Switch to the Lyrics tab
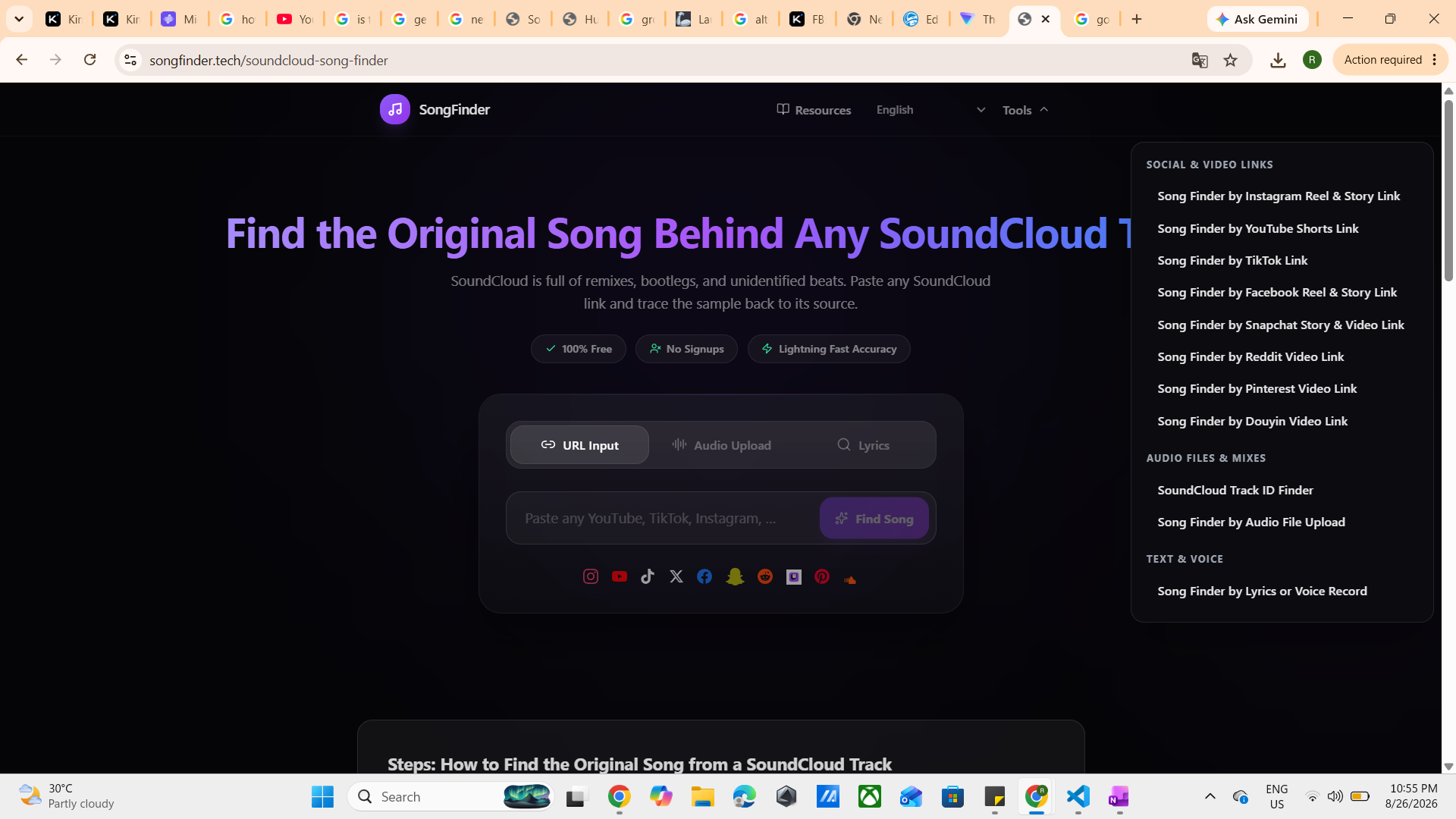1456x819 pixels. point(863,445)
